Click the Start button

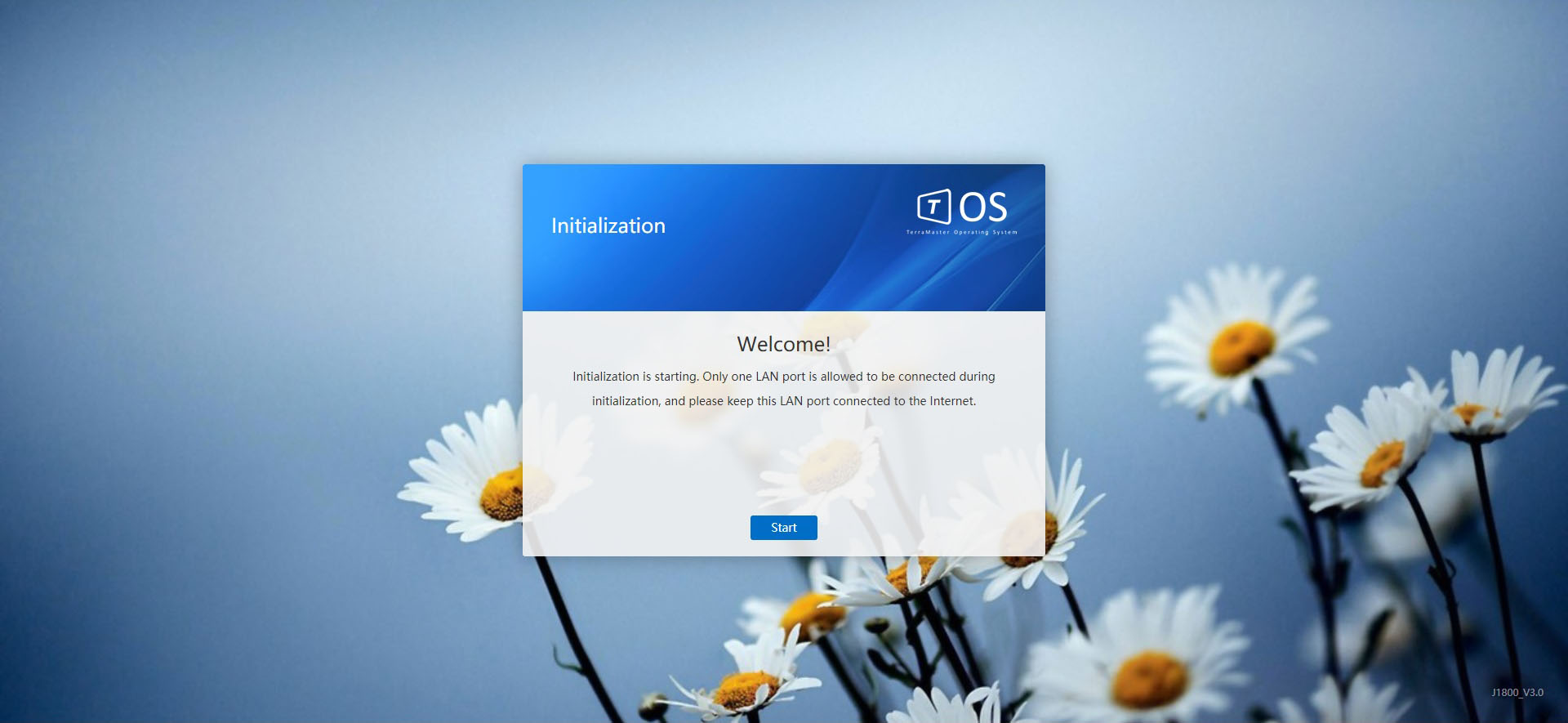[783, 528]
